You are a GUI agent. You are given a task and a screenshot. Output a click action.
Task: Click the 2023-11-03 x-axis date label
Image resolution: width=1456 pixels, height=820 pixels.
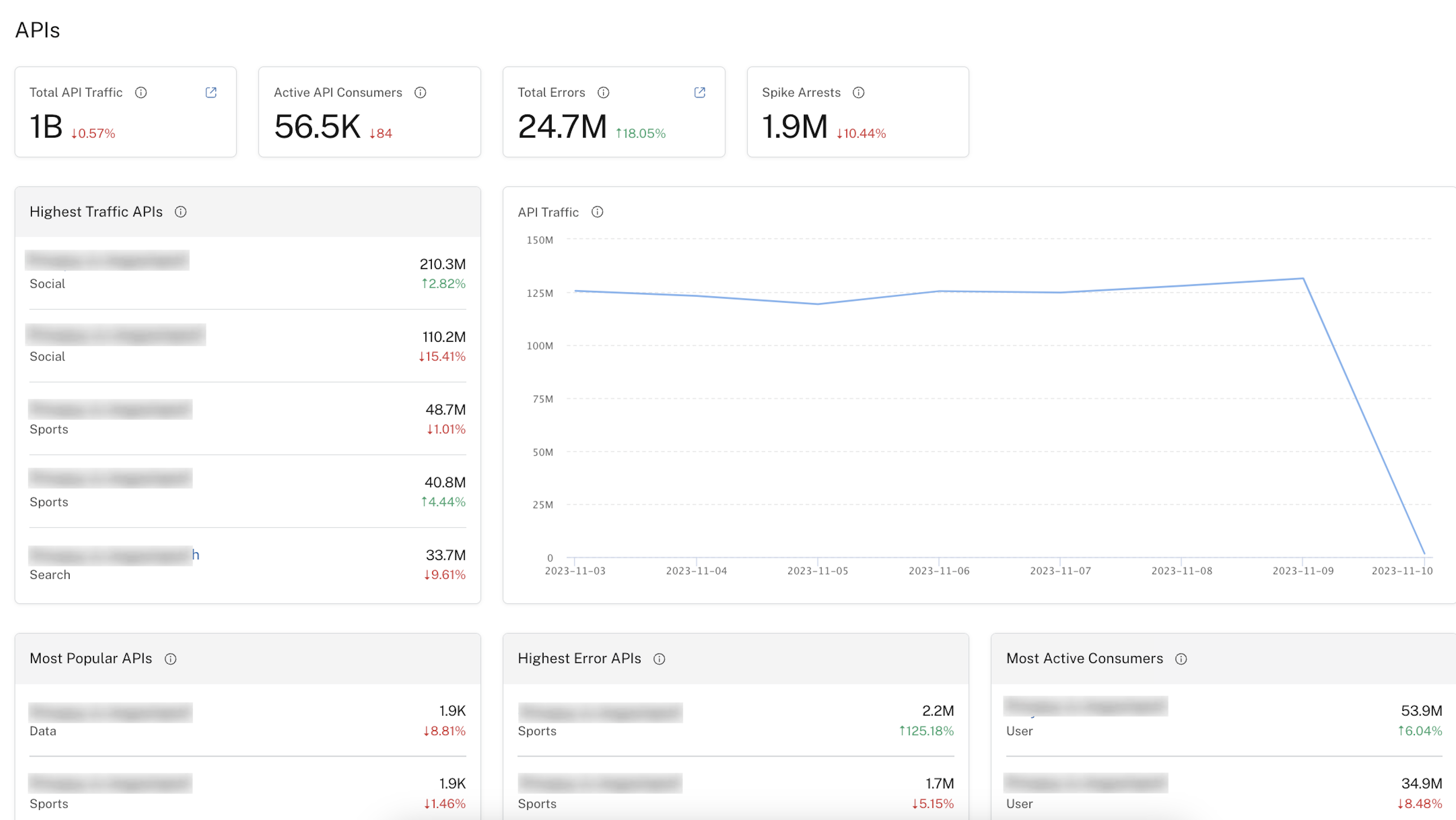tap(575, 571)
